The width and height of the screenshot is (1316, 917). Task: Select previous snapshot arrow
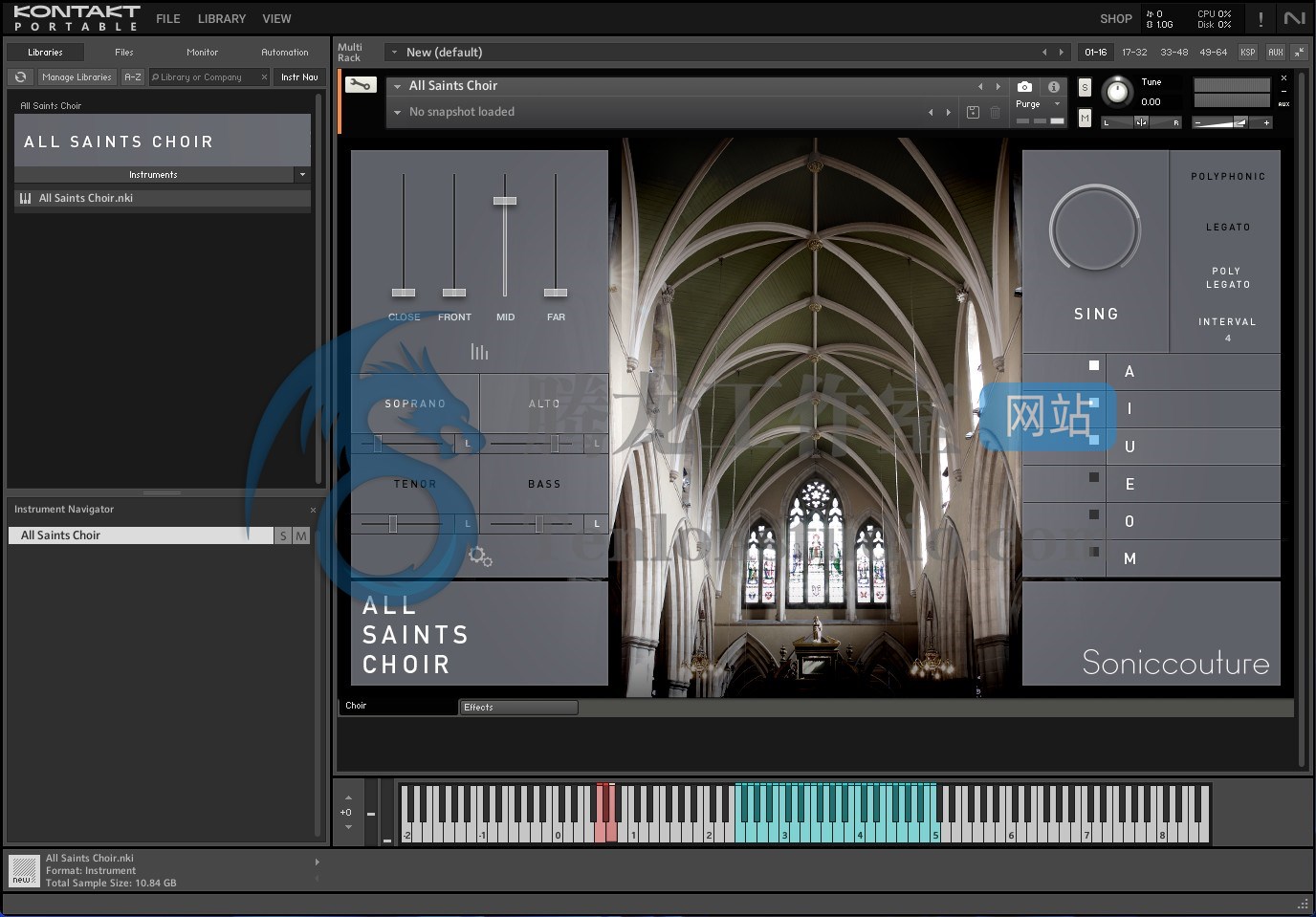931,112
